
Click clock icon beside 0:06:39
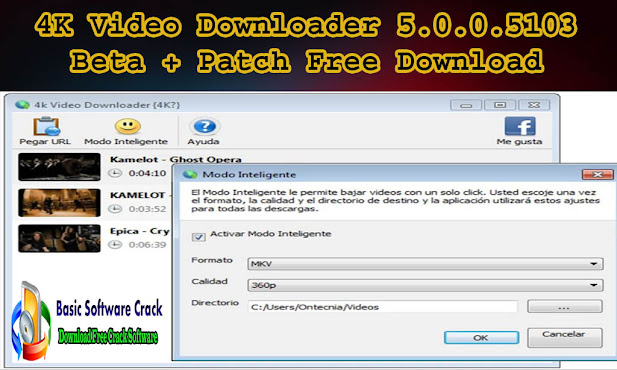[x=115, y=244]
